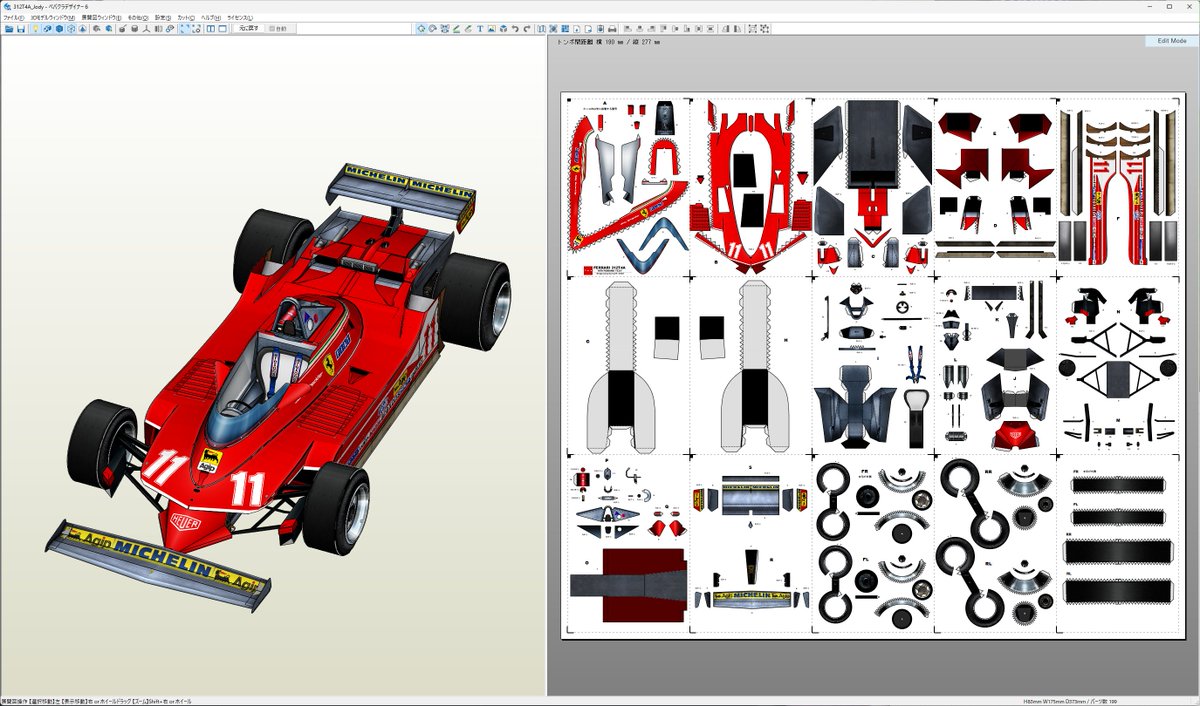Click the blue grid page layout icon
The width and height of the screenshot is (1200, 706).
(565, 28)
